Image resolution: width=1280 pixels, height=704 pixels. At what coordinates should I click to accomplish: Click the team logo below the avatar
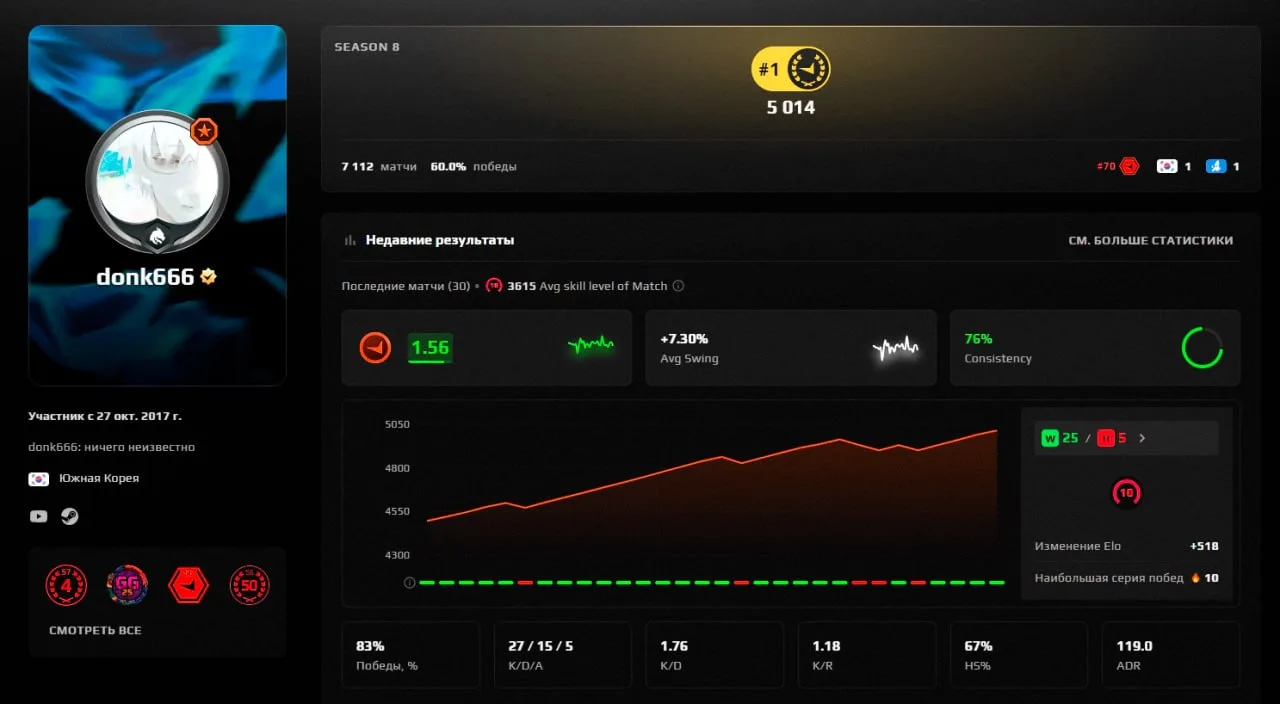coord(157,237)
